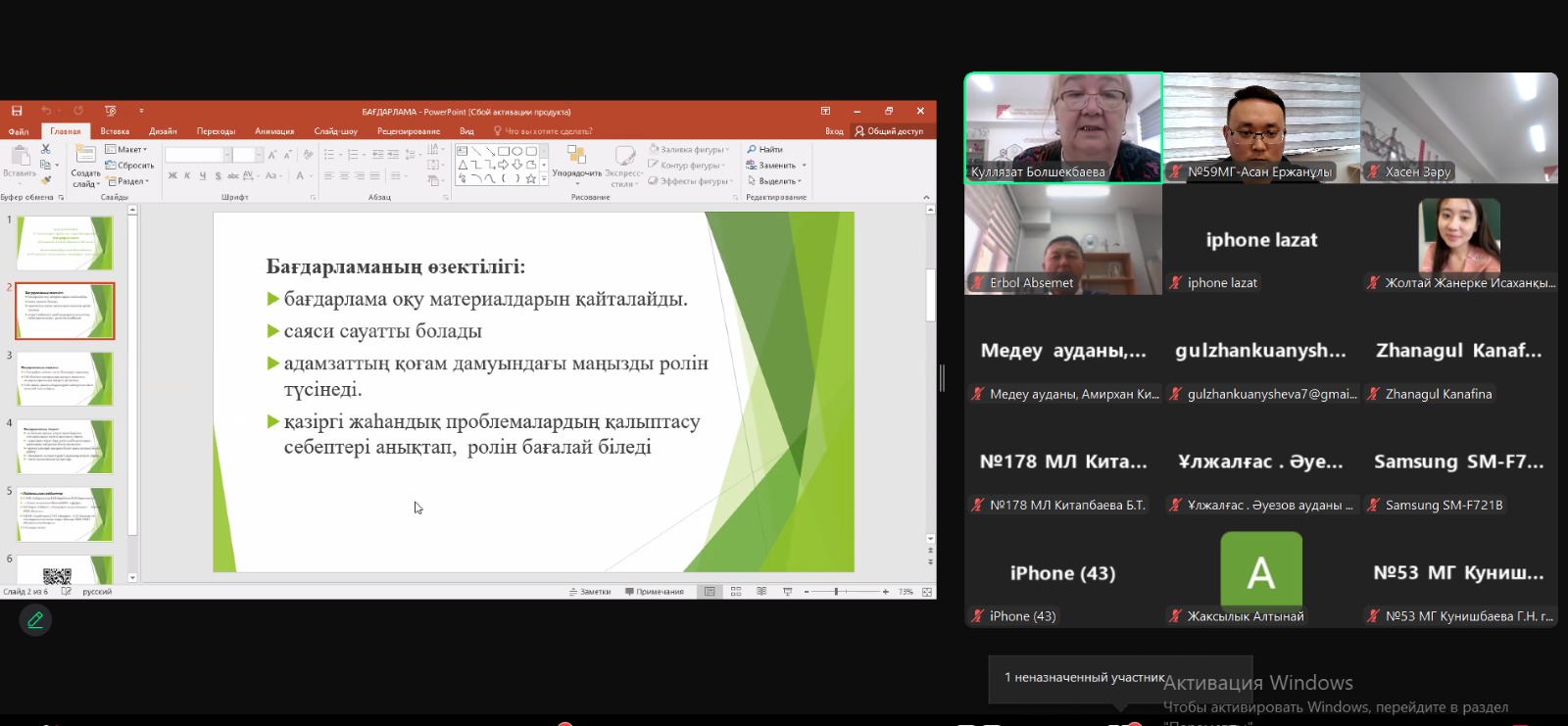The image size is (1568, 726).
Task: Click the Найти find button
Action: (765, 150)
